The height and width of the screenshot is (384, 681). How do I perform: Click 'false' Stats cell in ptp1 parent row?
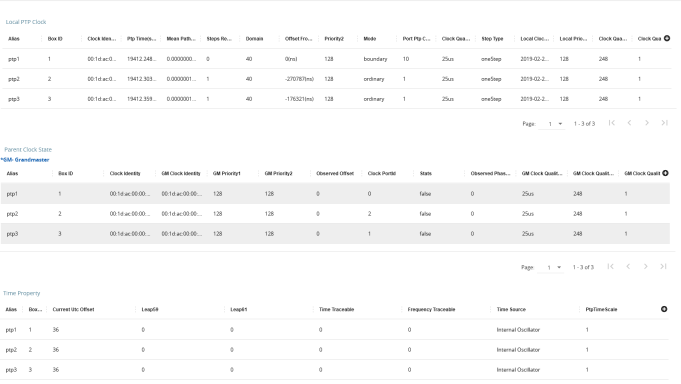425,194
